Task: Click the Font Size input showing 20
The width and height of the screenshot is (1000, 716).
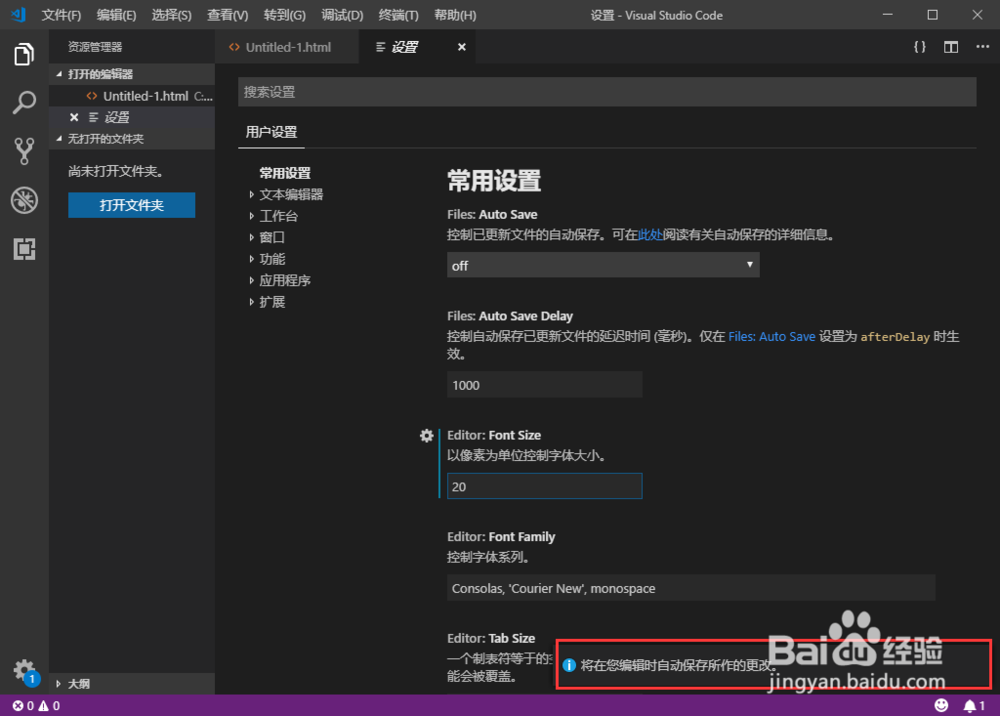Action: pos(545,486)
